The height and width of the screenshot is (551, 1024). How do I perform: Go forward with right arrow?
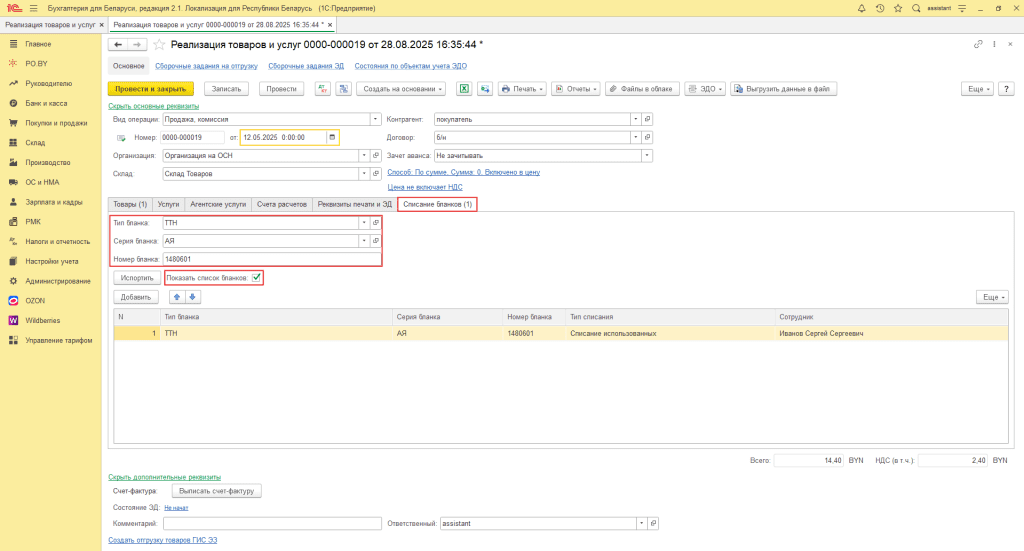tap(136, 44)
